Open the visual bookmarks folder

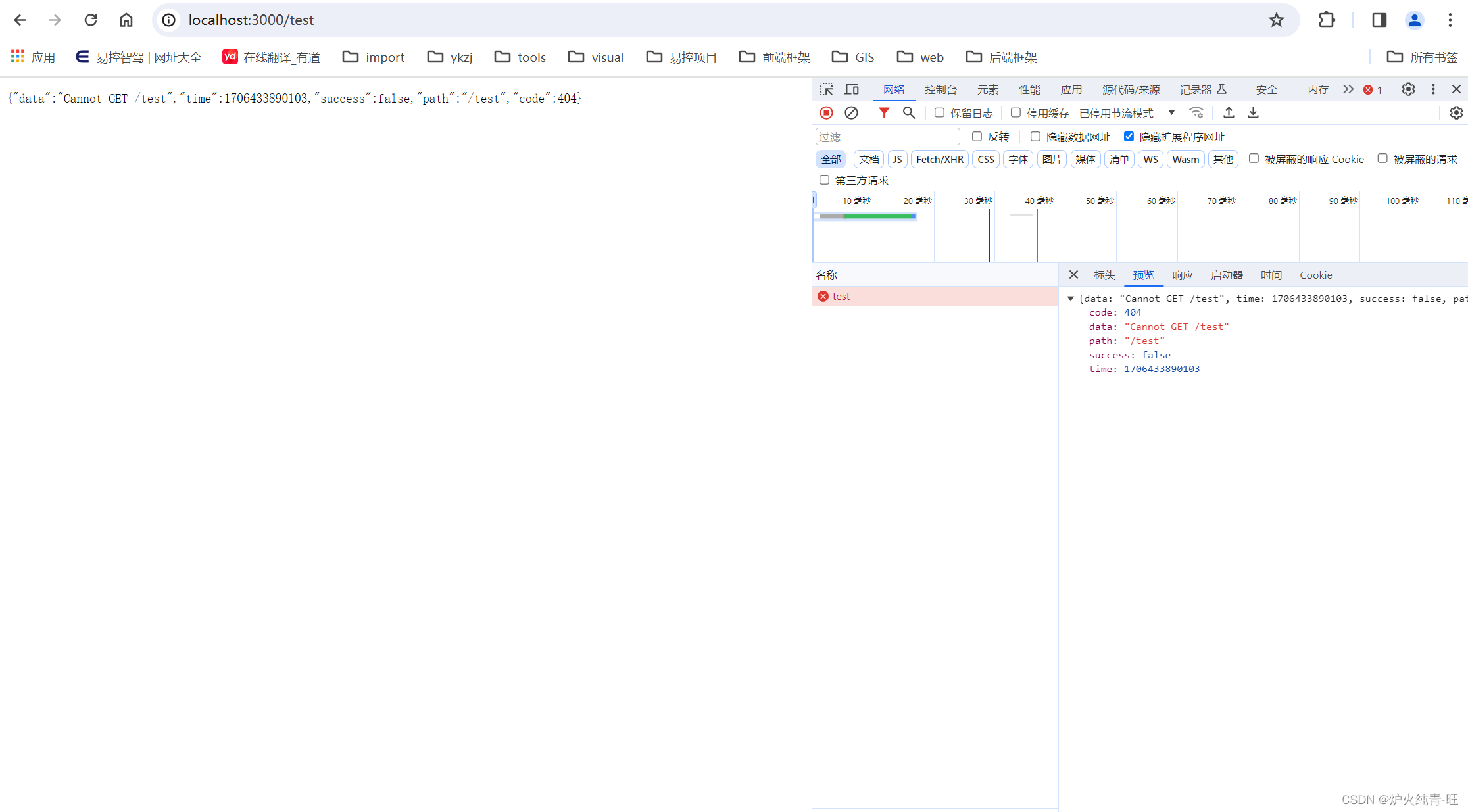595,57
